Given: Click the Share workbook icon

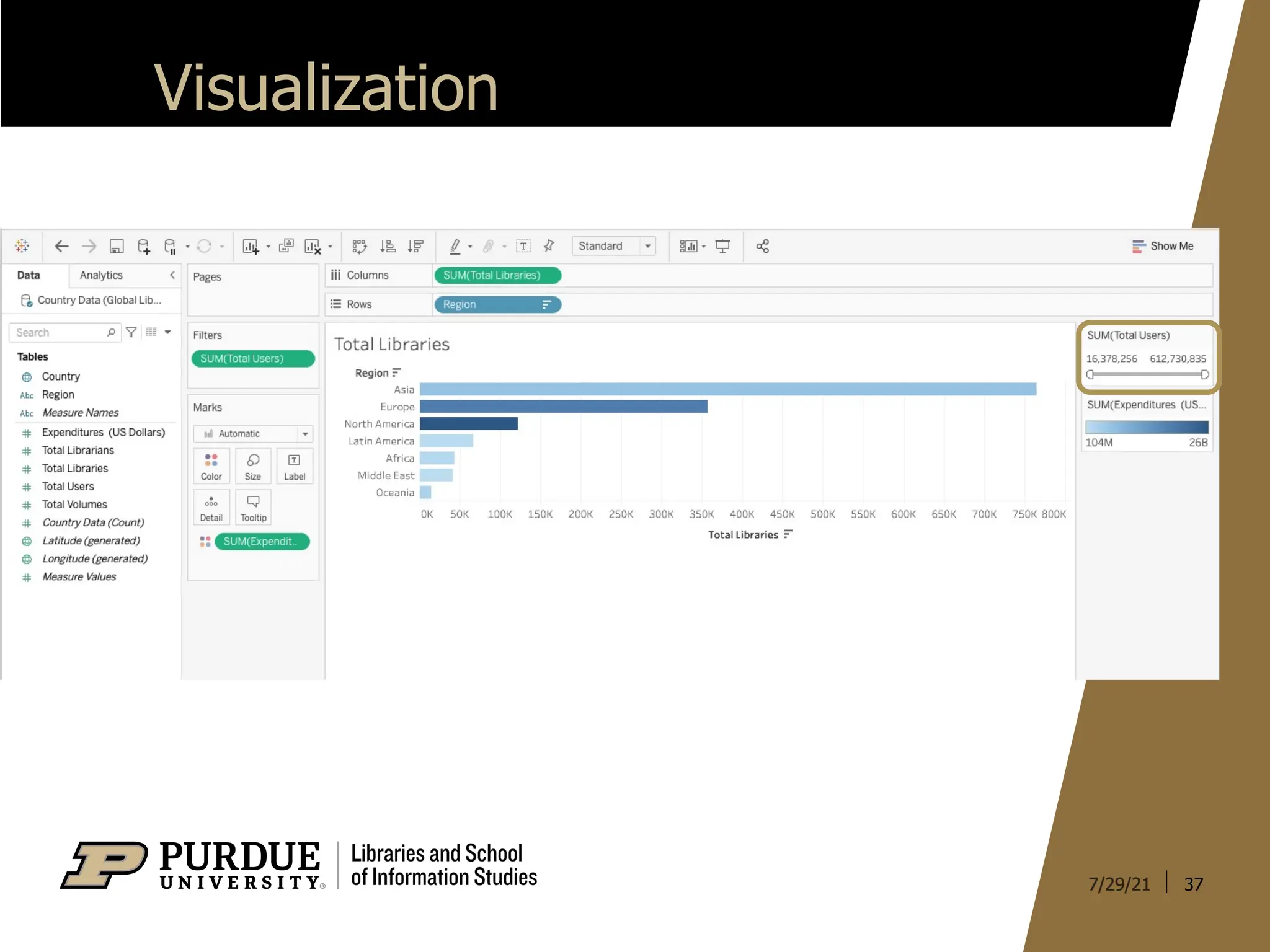Looking at the screenshot, I should point(763,246).
